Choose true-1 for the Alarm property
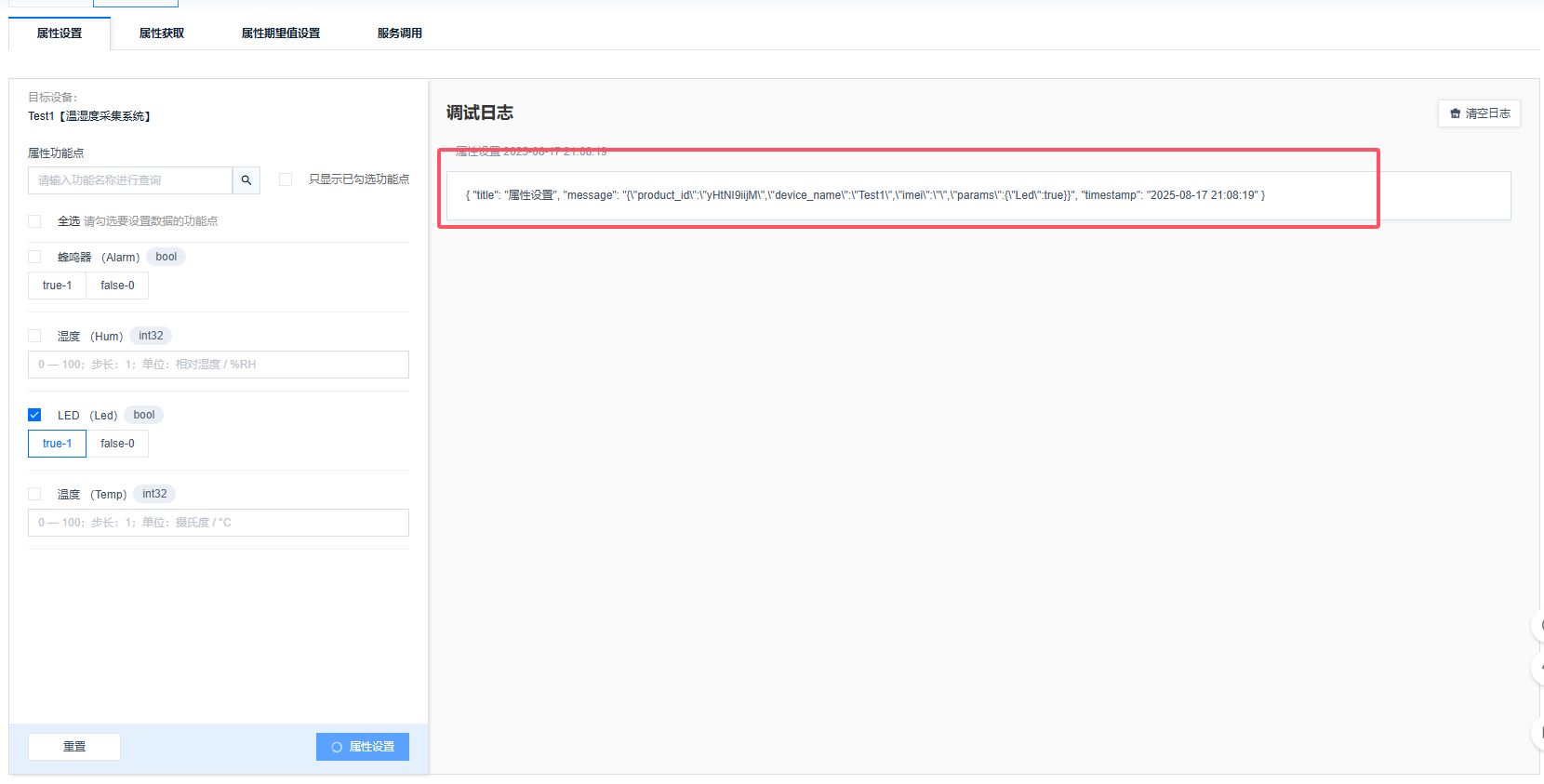The image size is (1544, 784). tap(57, 286)
